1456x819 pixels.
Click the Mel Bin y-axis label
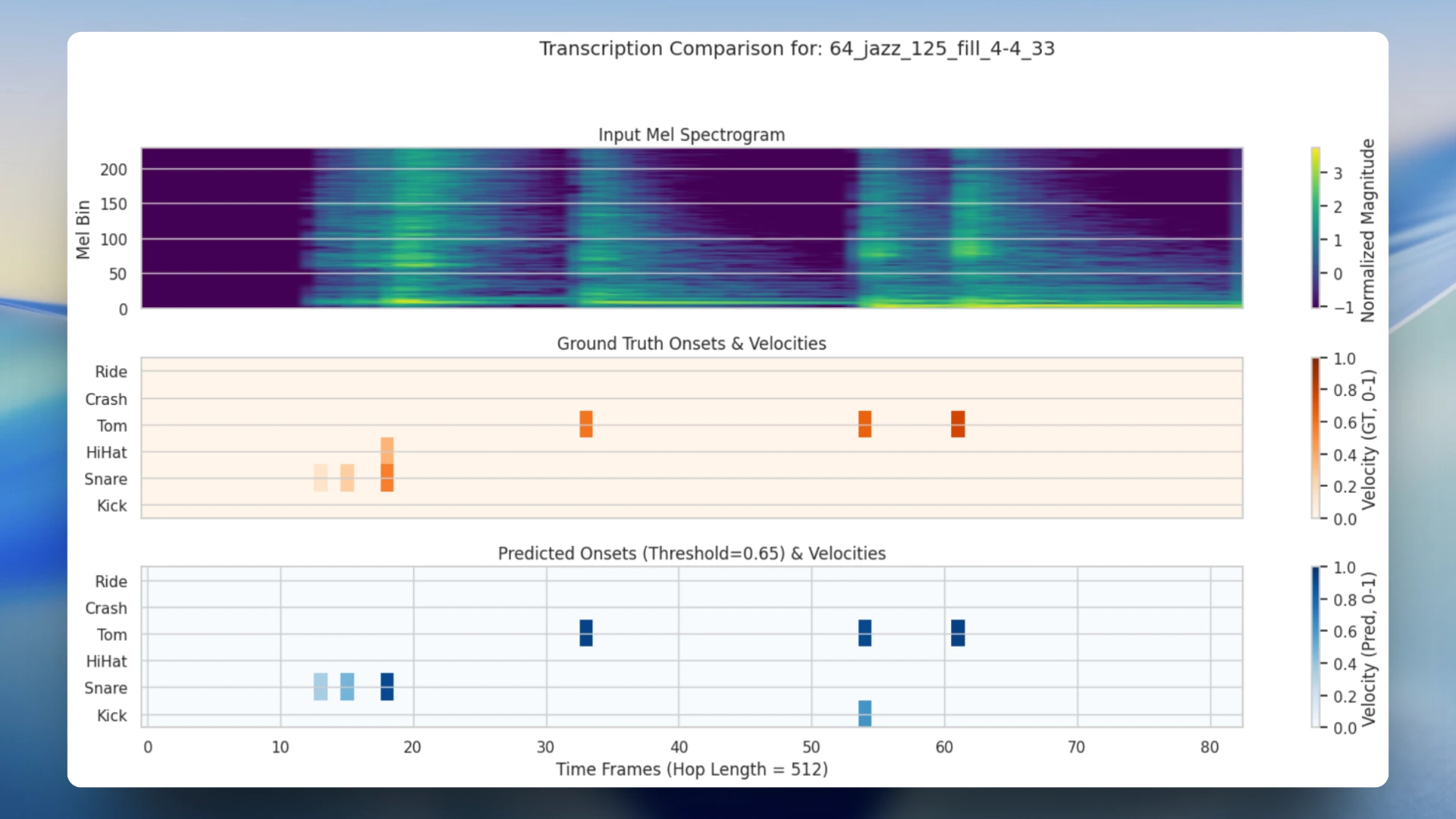point(83,229)
